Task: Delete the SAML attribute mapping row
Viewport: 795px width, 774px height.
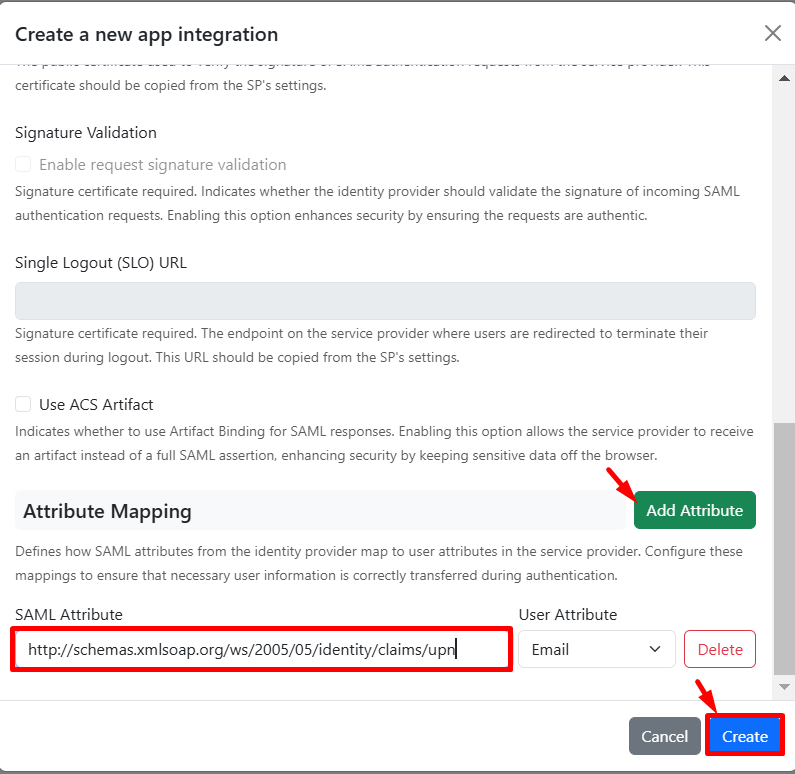Action: point(719,649)
